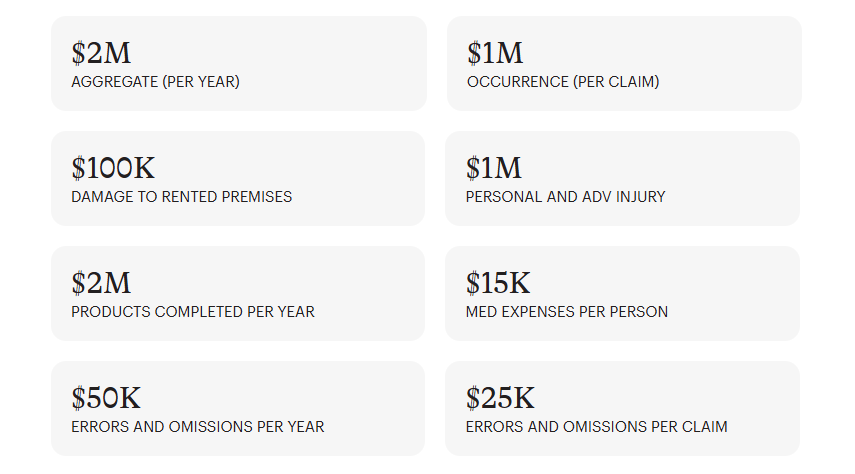The image size is (855, 474).
Task: Select the Errors and Omissions Per Claim label
Action: click(x=596, y=427)
